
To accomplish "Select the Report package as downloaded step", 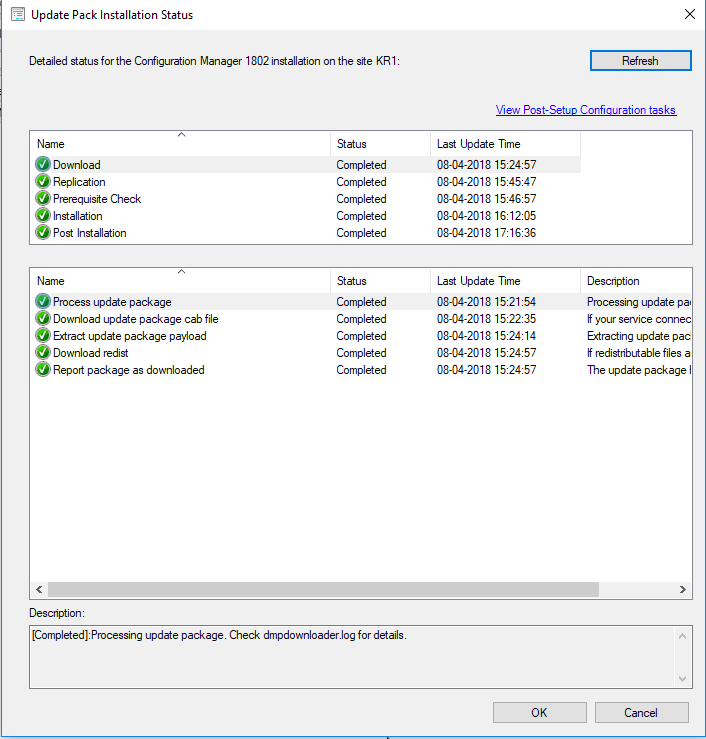I will (361, 370).
